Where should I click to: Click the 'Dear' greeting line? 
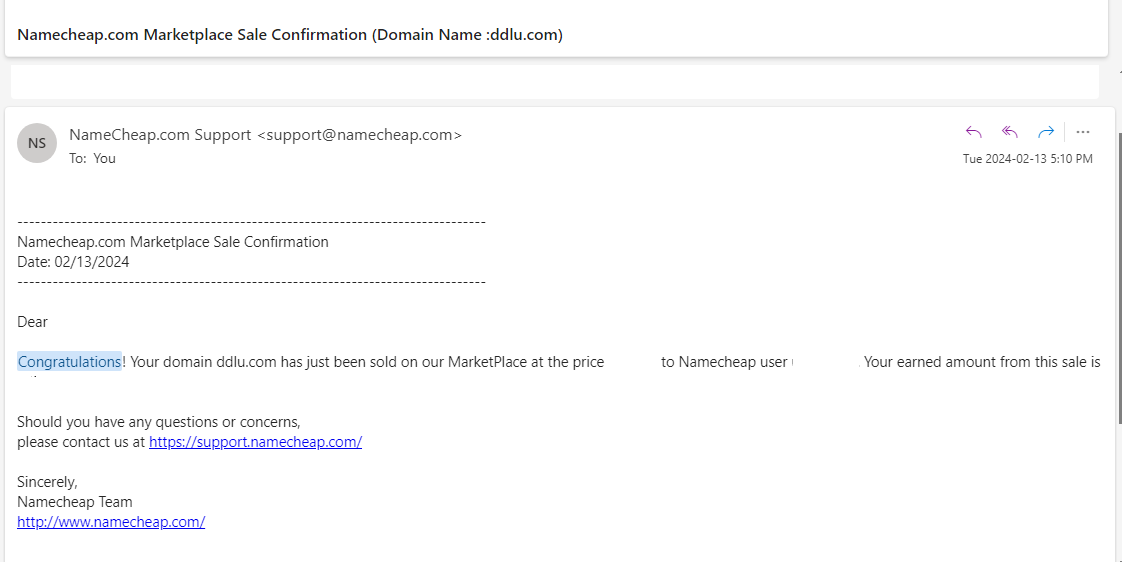[x=32, y=322]
